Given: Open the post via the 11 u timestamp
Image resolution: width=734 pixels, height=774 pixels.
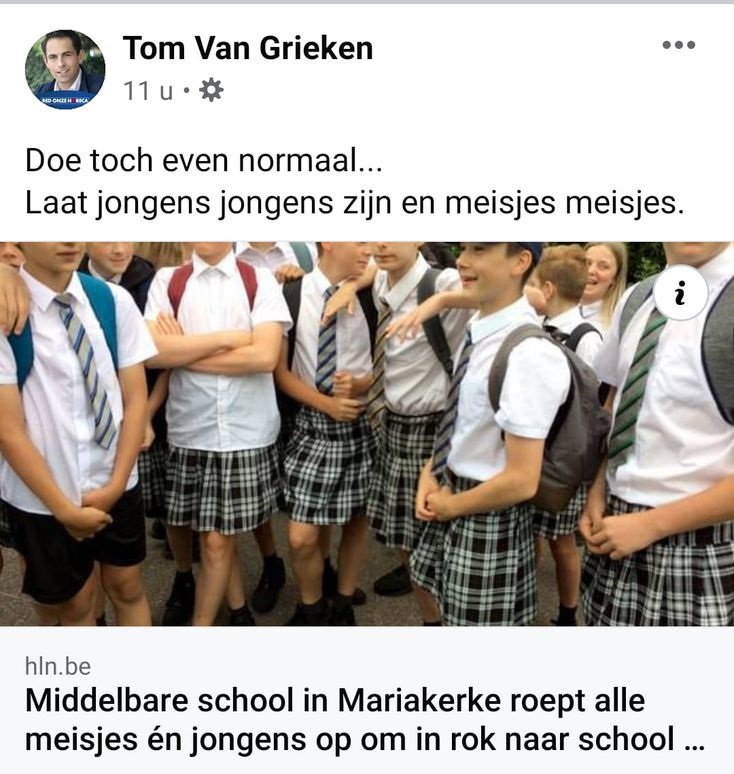Looking at the screenshot, I should click(x=148, y=91).
